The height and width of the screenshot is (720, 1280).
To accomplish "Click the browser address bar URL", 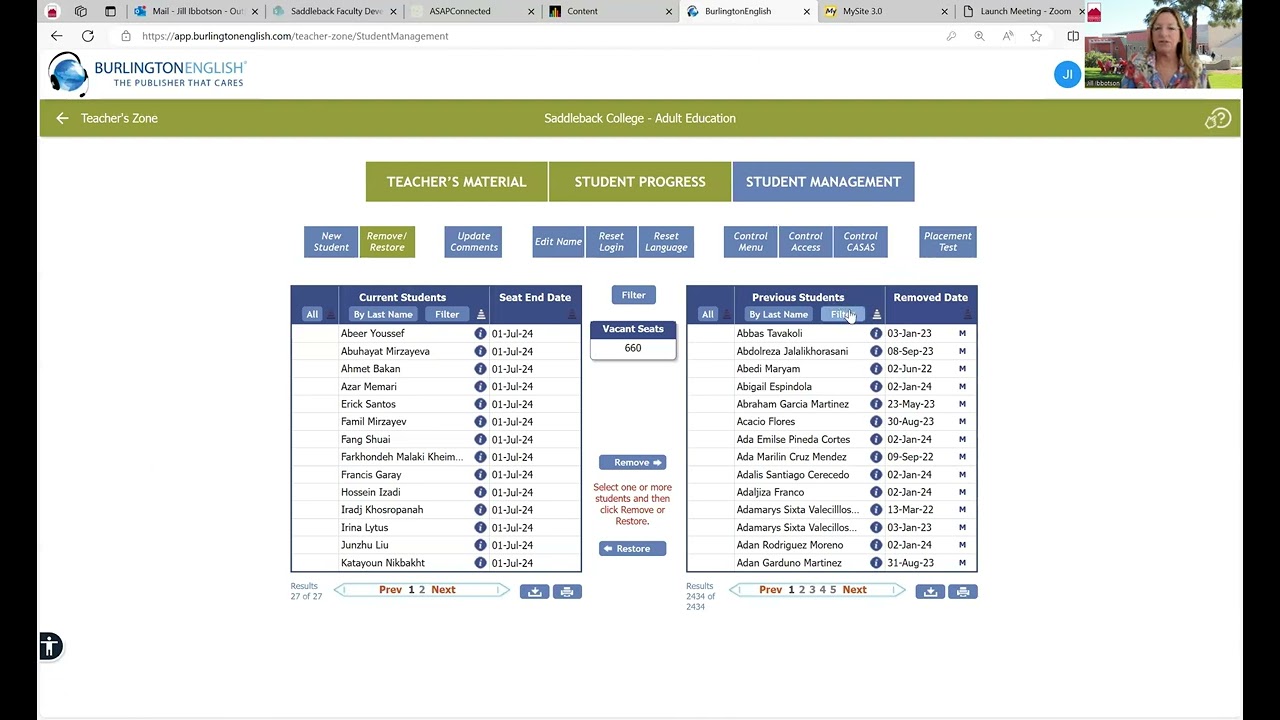I will coord(295,36).
